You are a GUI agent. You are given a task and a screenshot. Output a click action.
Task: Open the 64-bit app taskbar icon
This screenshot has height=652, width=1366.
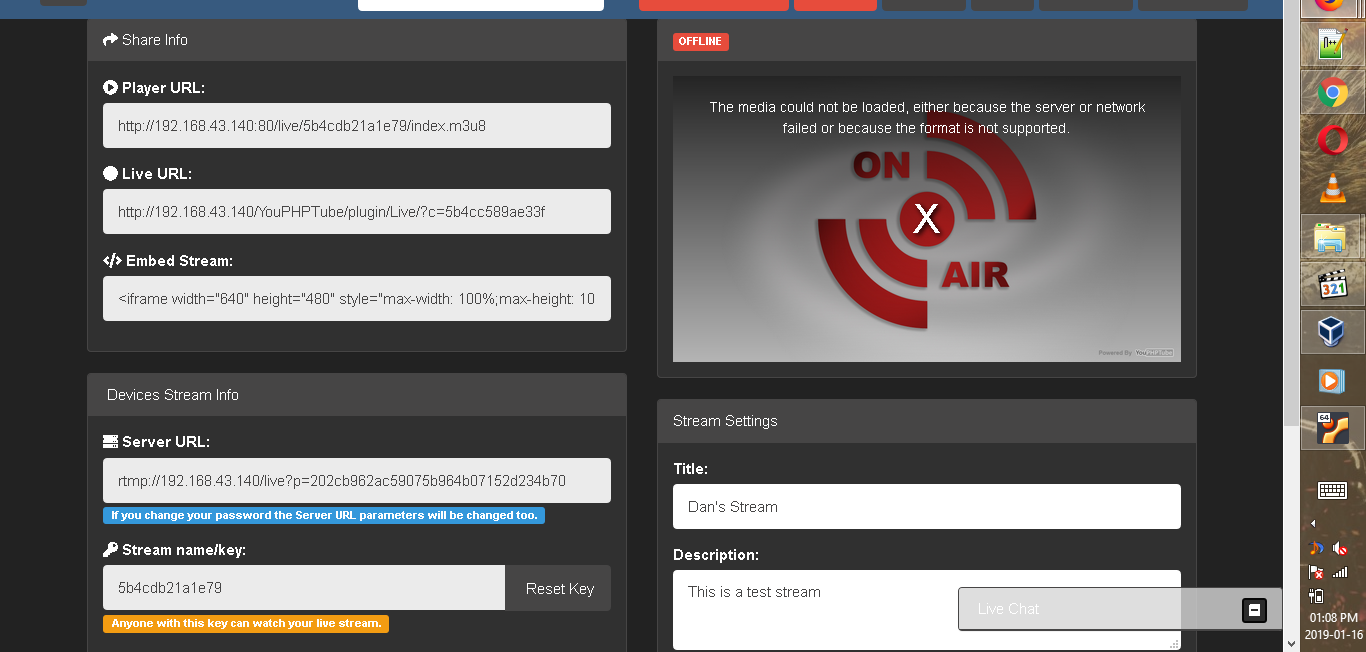pos(1332,428)
